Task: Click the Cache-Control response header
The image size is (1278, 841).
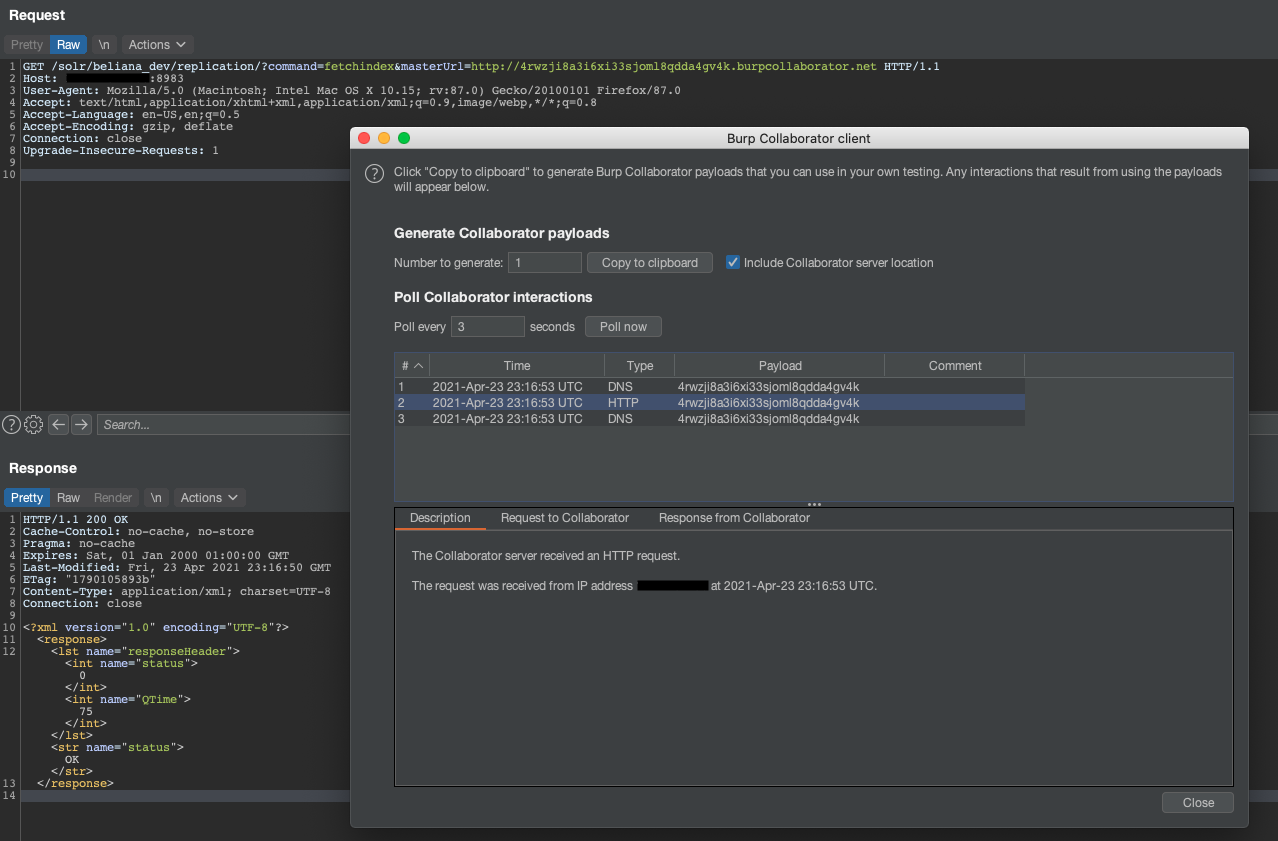Action: point(138,531)
